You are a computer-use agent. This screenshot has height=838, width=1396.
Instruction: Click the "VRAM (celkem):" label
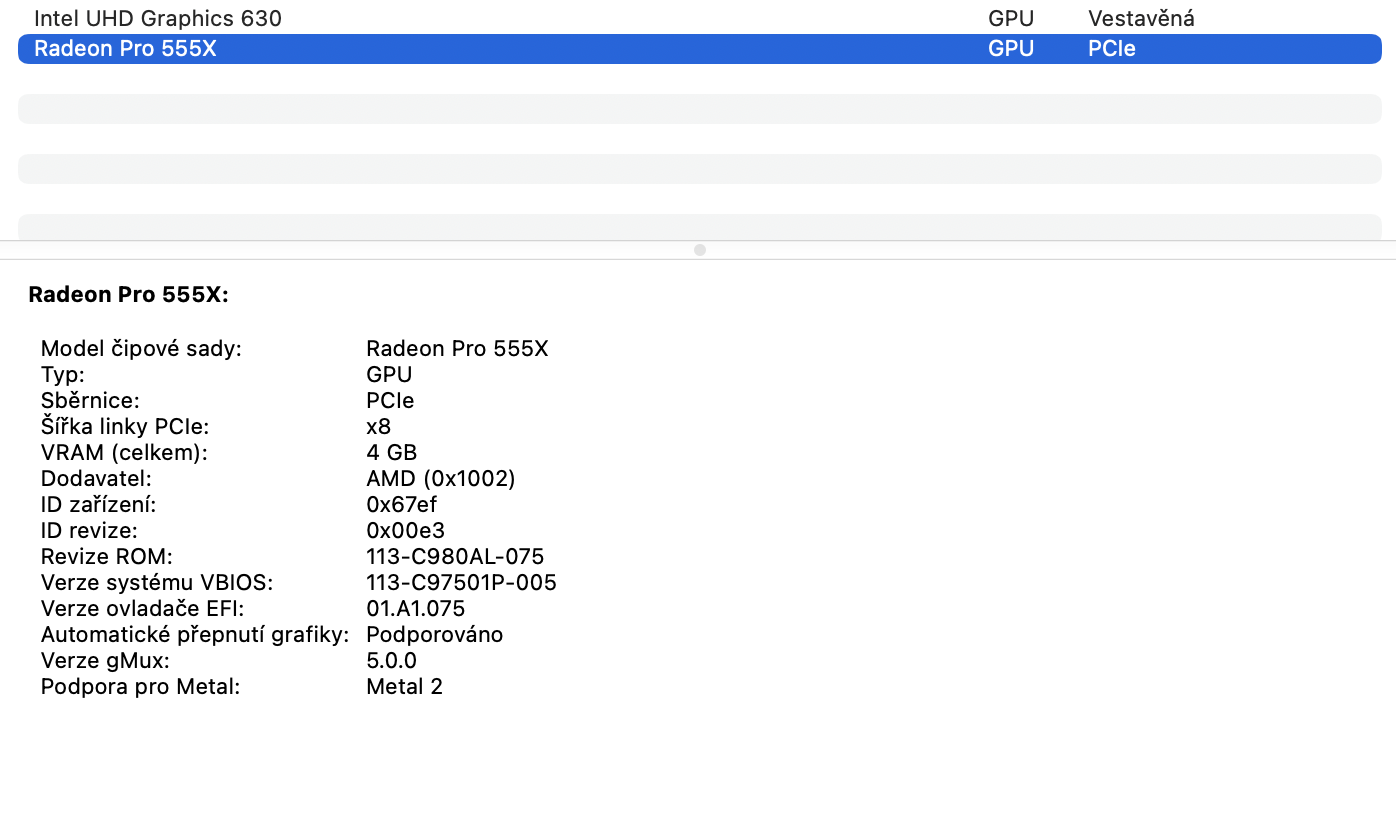[124, 453]
